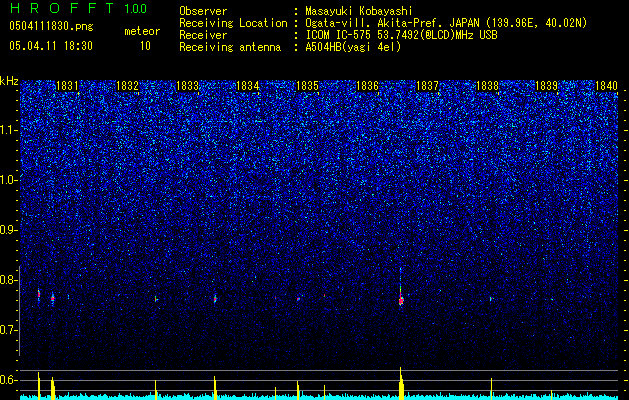
Task: Click the 'meteor' count label
Action: pos(142,31)
